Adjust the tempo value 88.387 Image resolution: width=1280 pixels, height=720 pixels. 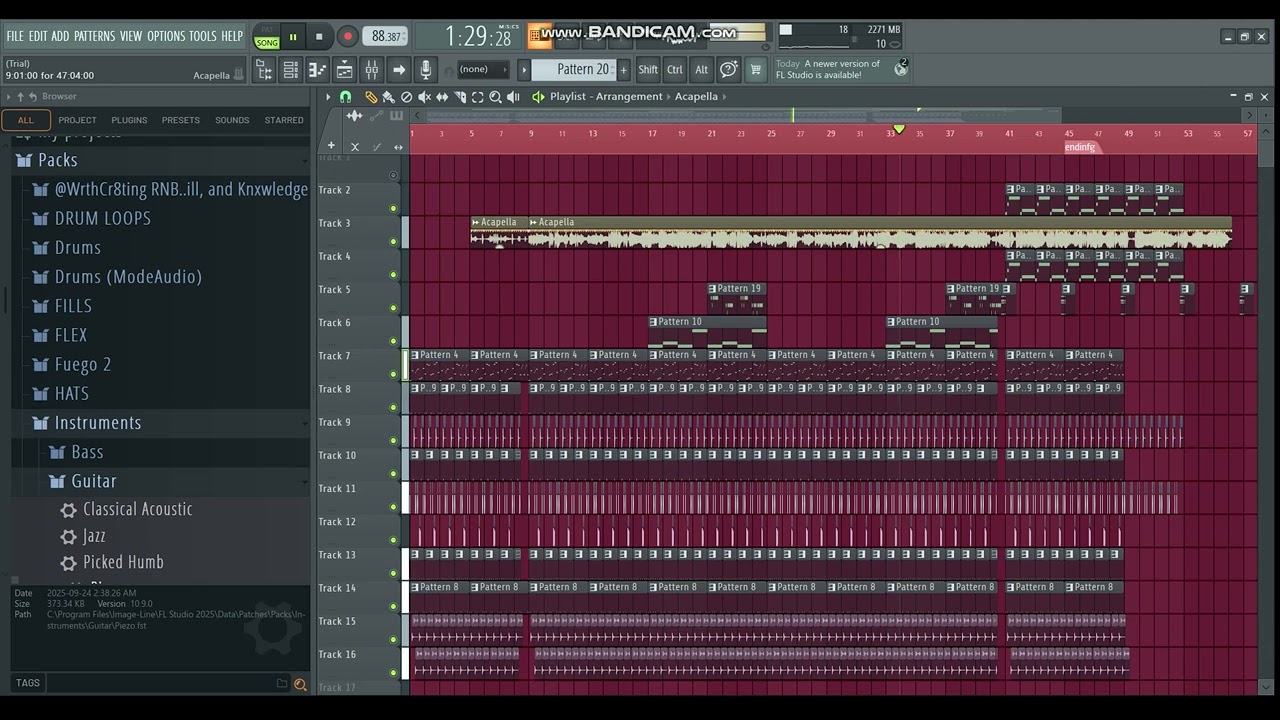coord(384,37)
